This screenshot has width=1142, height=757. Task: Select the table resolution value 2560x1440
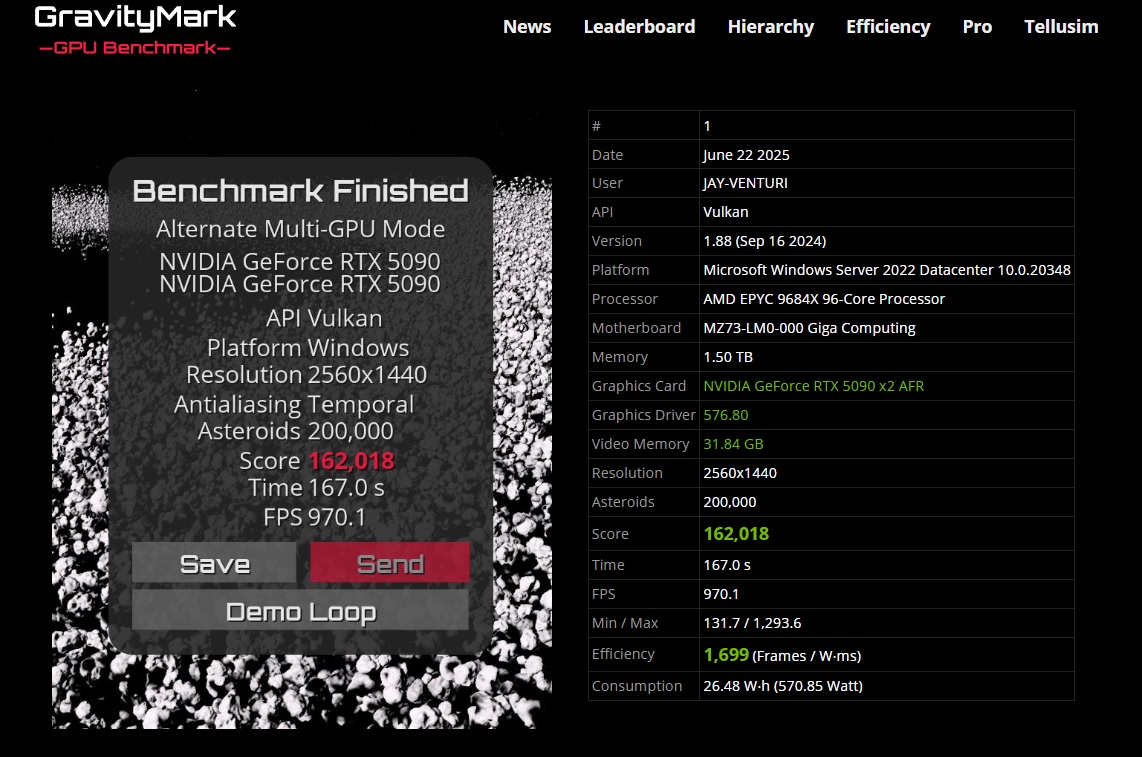click(x=740, y=474)
